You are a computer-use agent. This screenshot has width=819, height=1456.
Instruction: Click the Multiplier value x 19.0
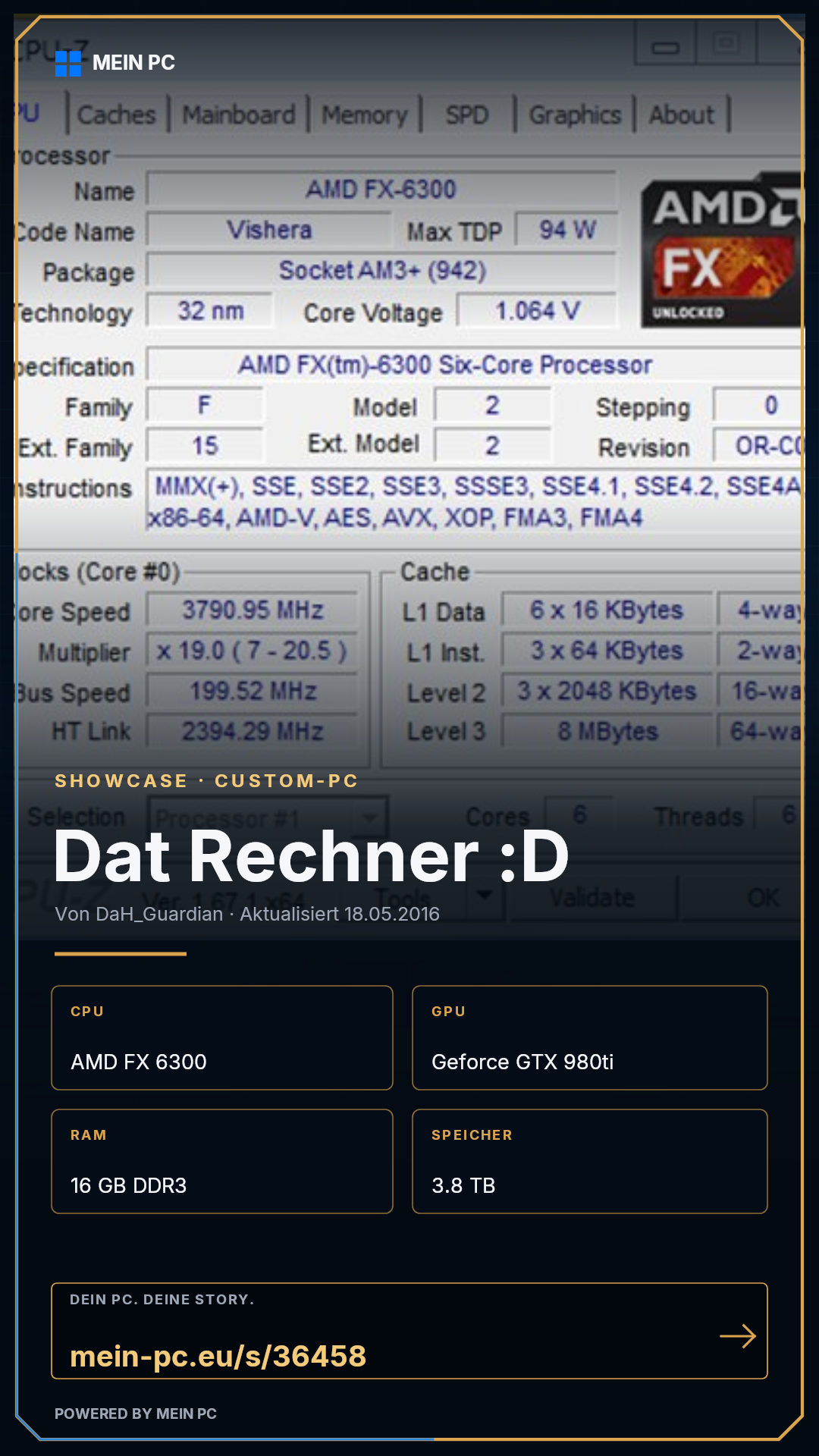point(252,651)
